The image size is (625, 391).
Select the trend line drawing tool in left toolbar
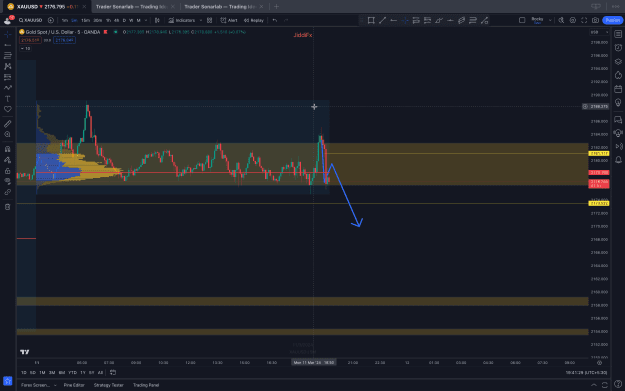pos(8,45)
